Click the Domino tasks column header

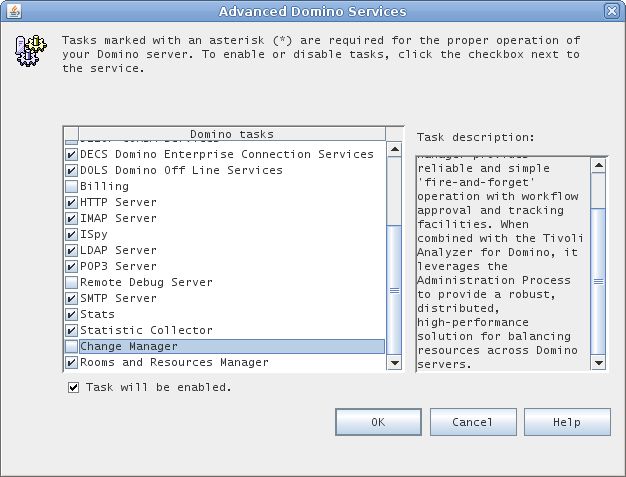click(x=231, y=134)
